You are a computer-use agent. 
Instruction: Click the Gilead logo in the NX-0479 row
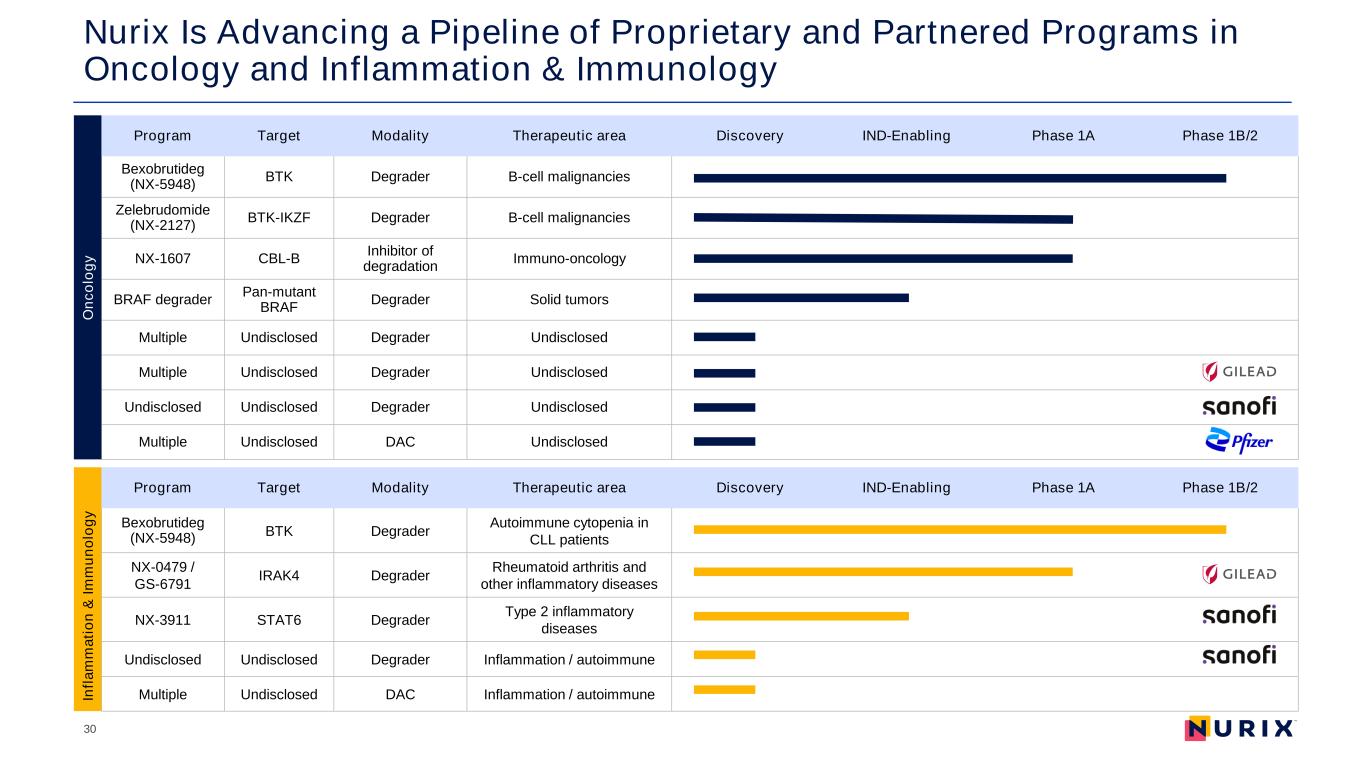(1239, 574)
